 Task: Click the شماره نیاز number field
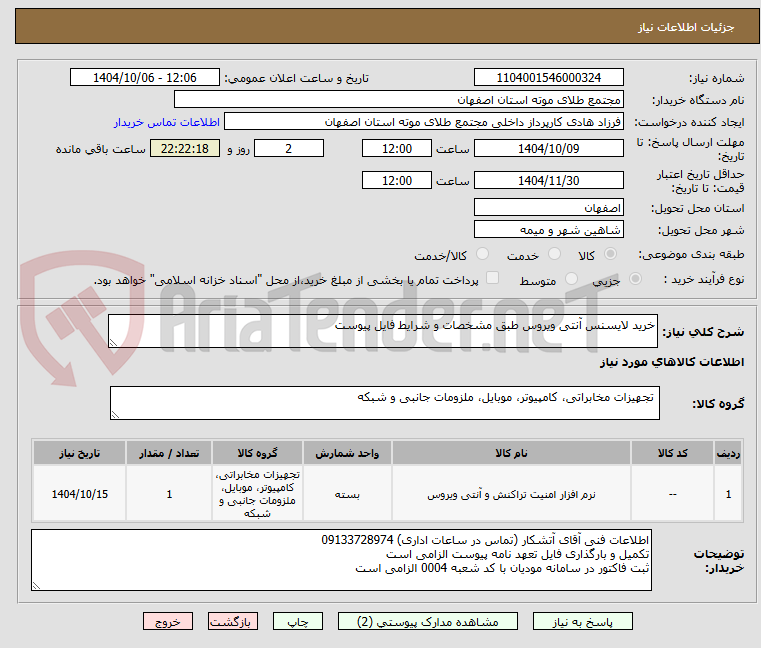pos(548,78)
